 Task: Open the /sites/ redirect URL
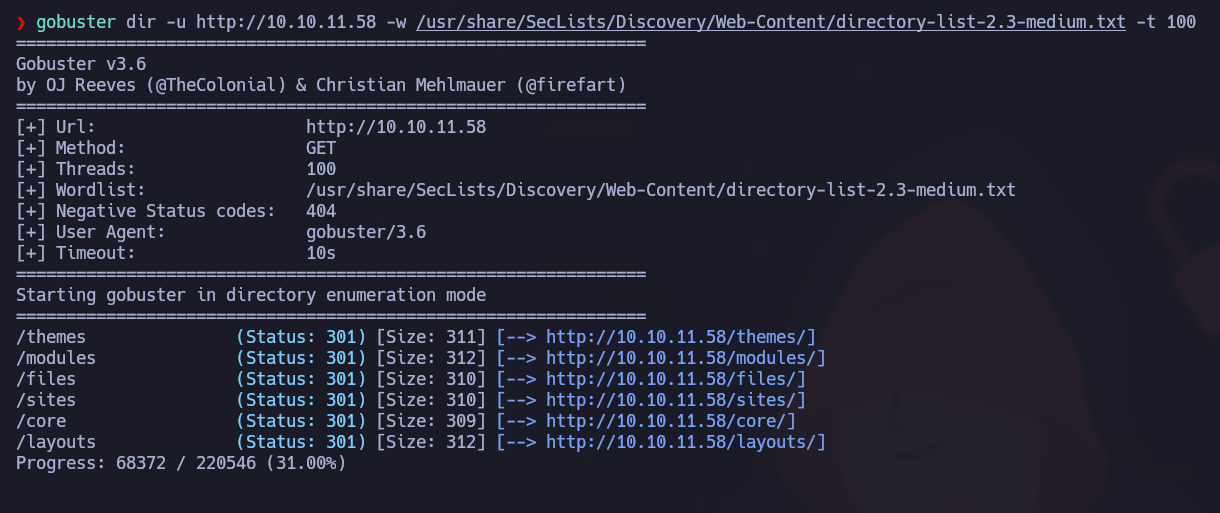[x=675, y=400]
